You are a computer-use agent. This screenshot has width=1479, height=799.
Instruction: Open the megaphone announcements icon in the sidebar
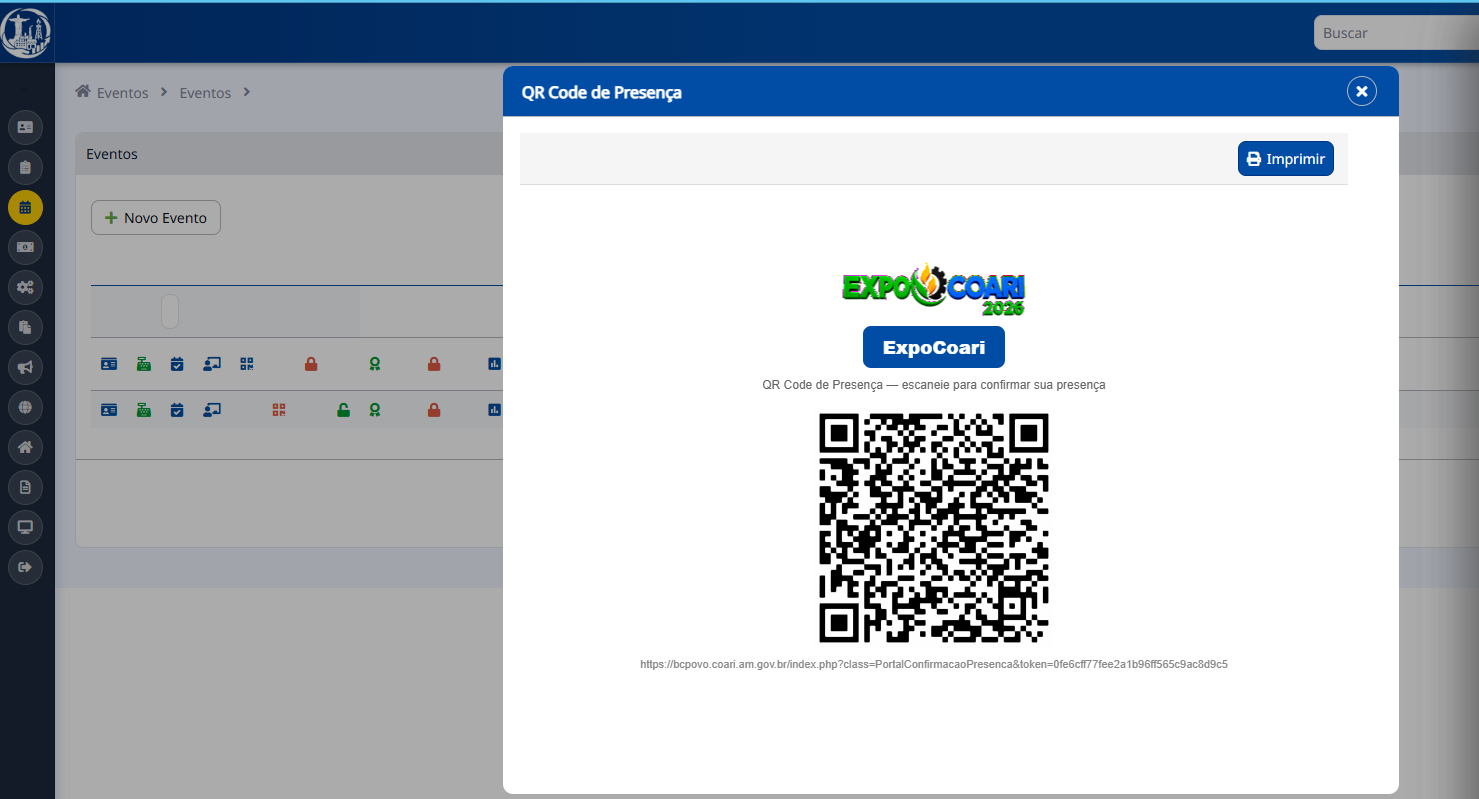pos(25,367)
